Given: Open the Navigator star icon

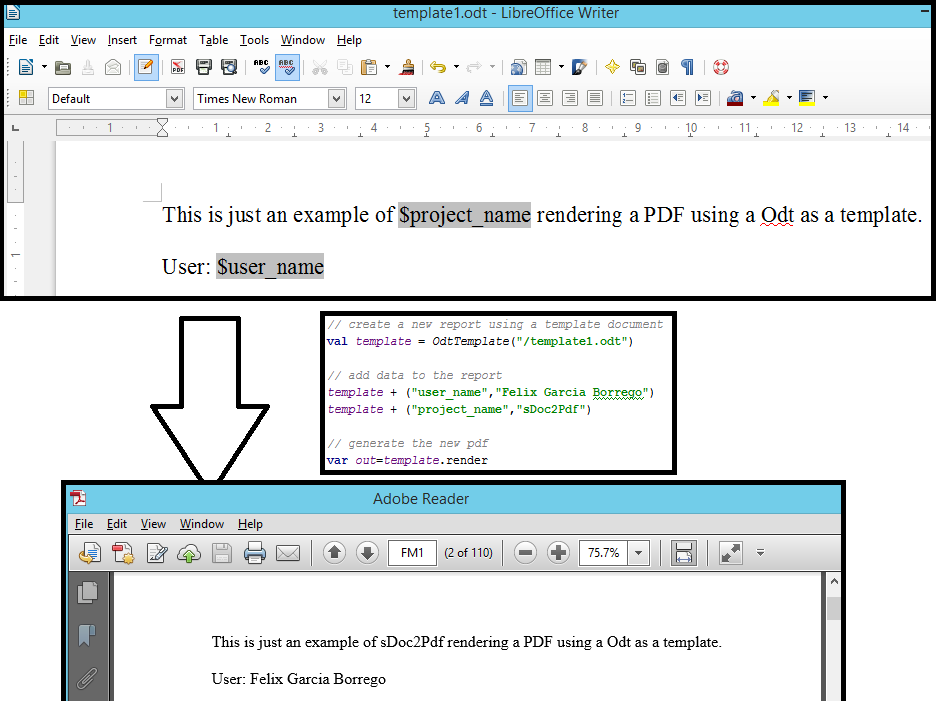Looking at the screenshot, I should pyautogui.click(x=612, y=67).
